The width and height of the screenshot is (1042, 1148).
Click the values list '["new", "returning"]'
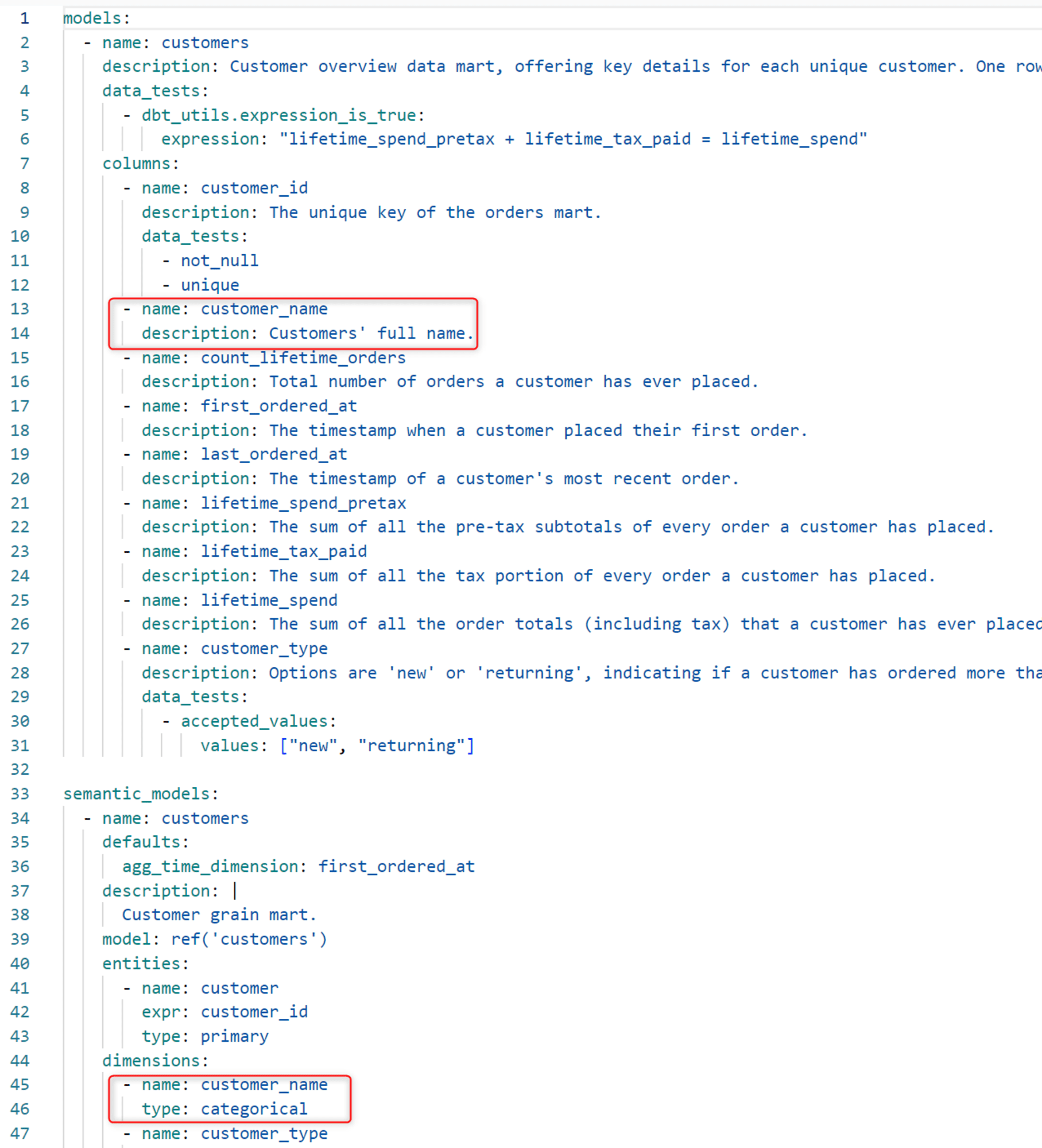point(377,746)
